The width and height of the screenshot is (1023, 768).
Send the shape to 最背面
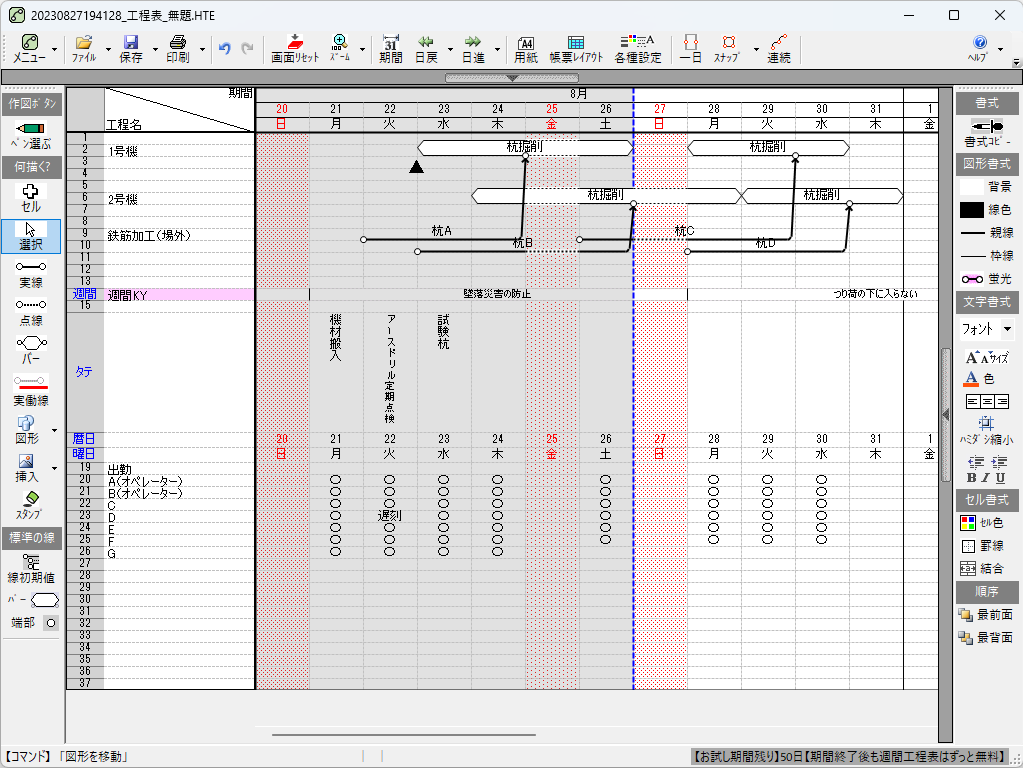pos(985,637)
